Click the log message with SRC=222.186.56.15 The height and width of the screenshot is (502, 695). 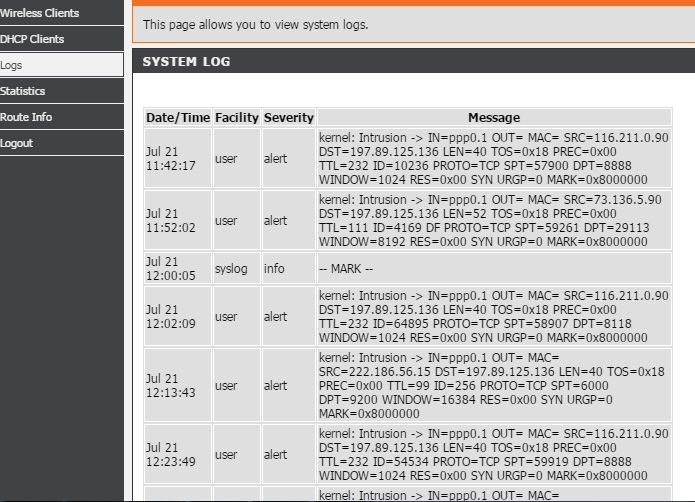click(494, 385)
